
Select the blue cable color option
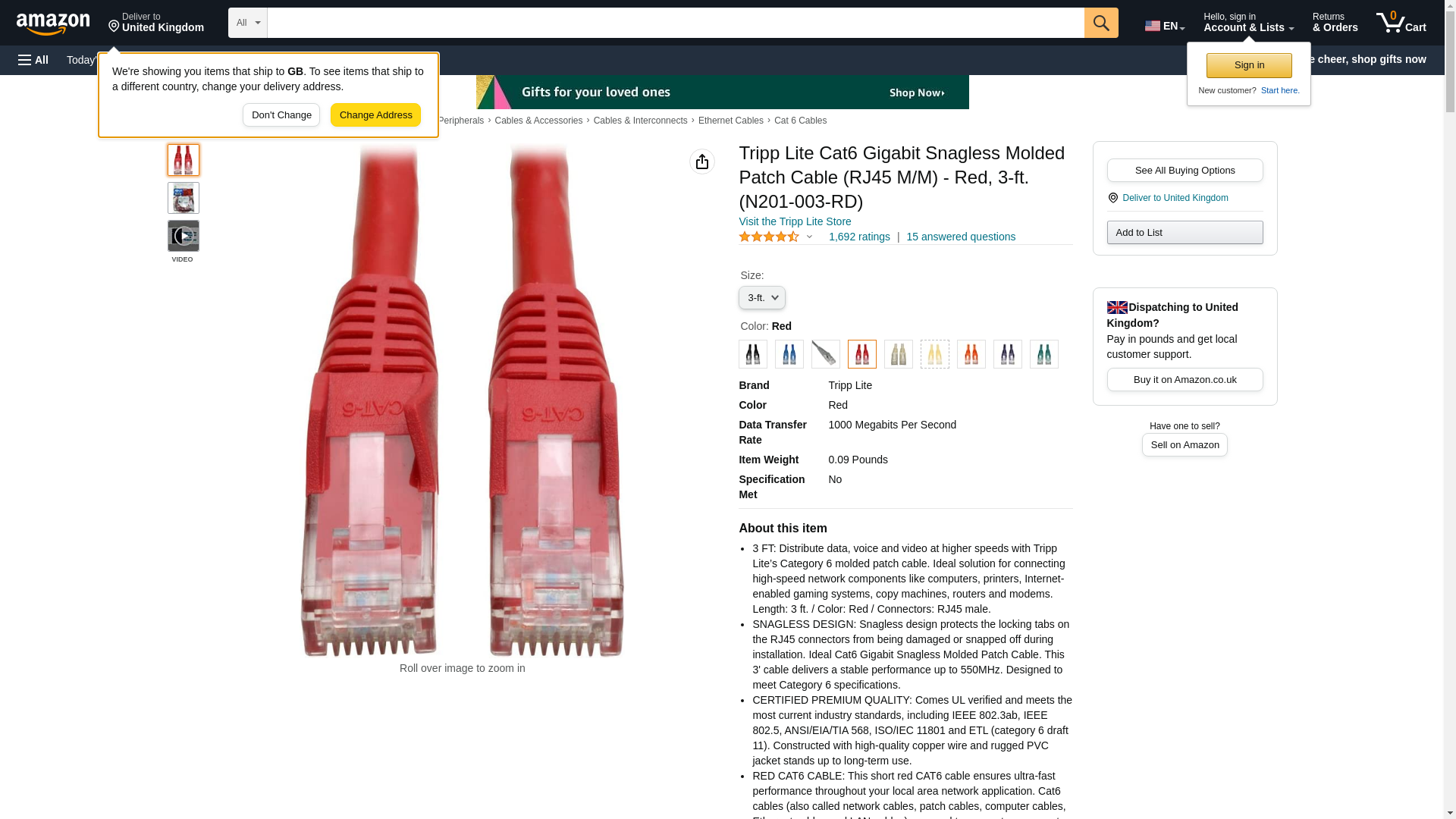click(x=789, y=354)
